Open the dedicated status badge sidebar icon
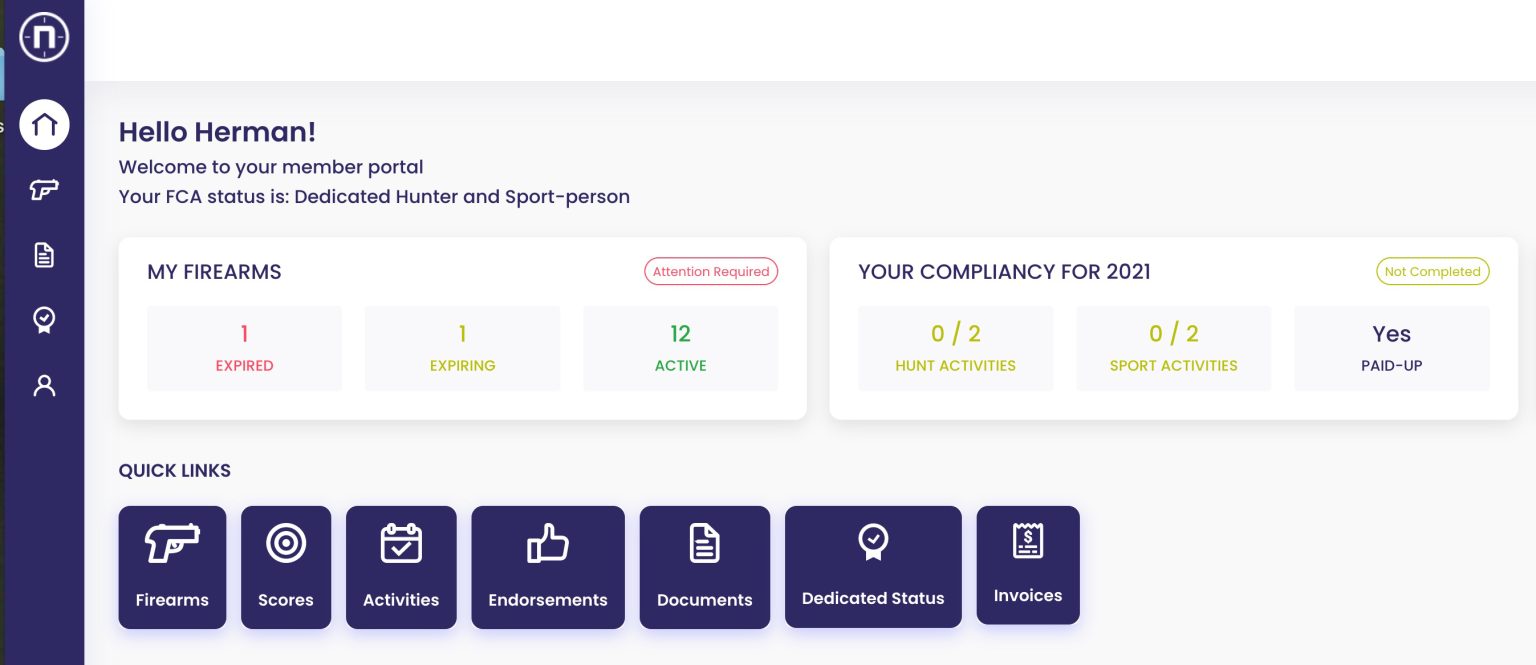The width and height of the screenshot is (1536, 665). pyautogui.click(x=44, y=320)
